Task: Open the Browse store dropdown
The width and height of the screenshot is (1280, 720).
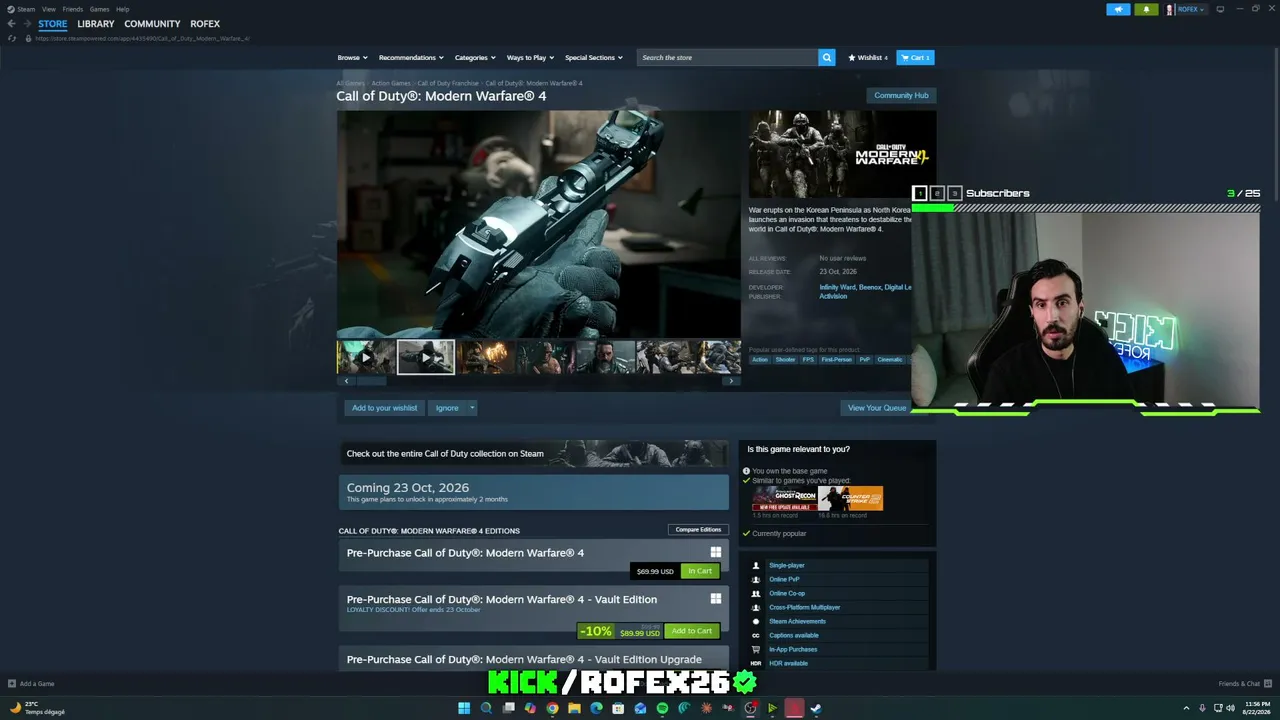Action: click(x=352, y=58)
